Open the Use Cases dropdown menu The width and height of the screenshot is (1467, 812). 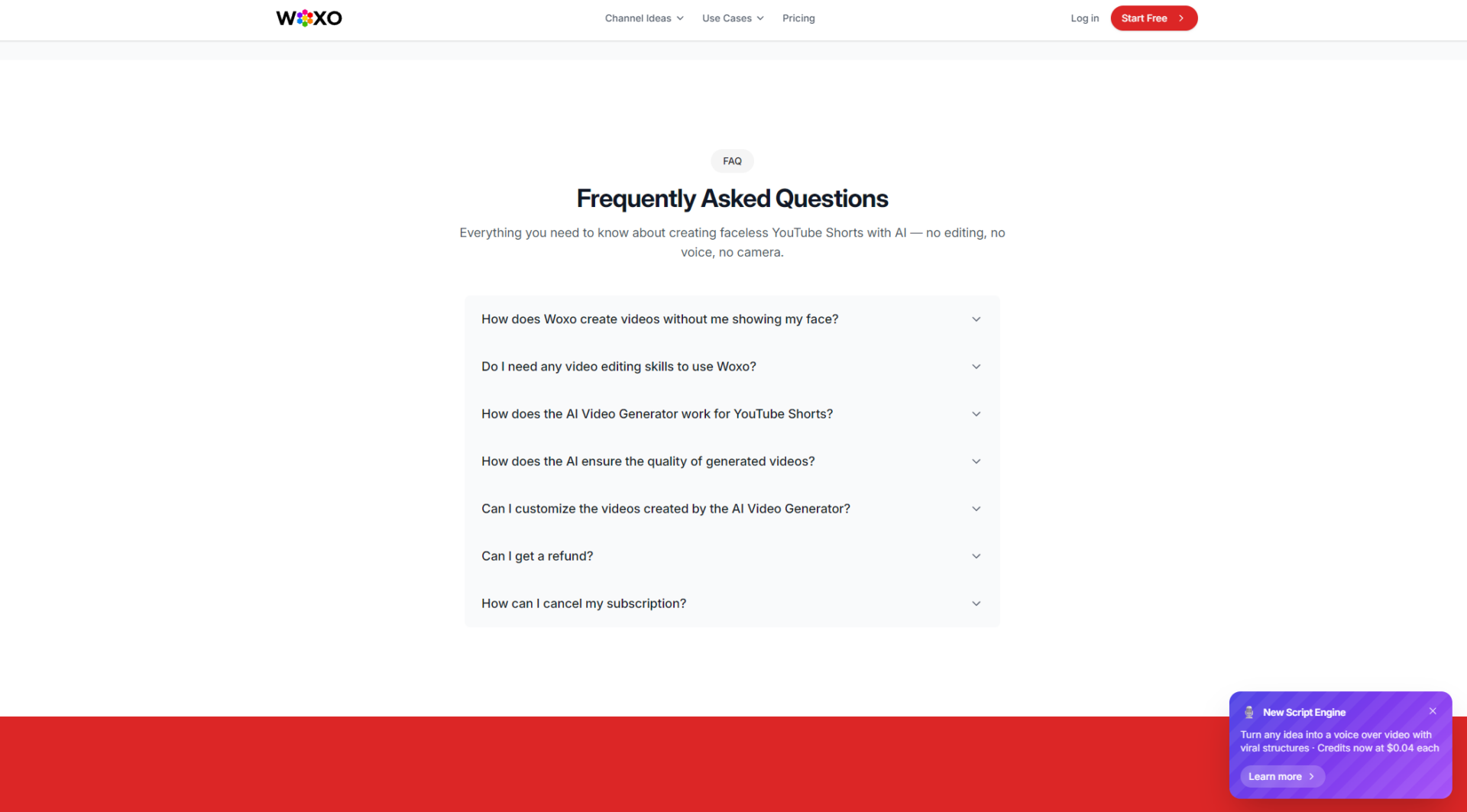(x=732, y=18)
